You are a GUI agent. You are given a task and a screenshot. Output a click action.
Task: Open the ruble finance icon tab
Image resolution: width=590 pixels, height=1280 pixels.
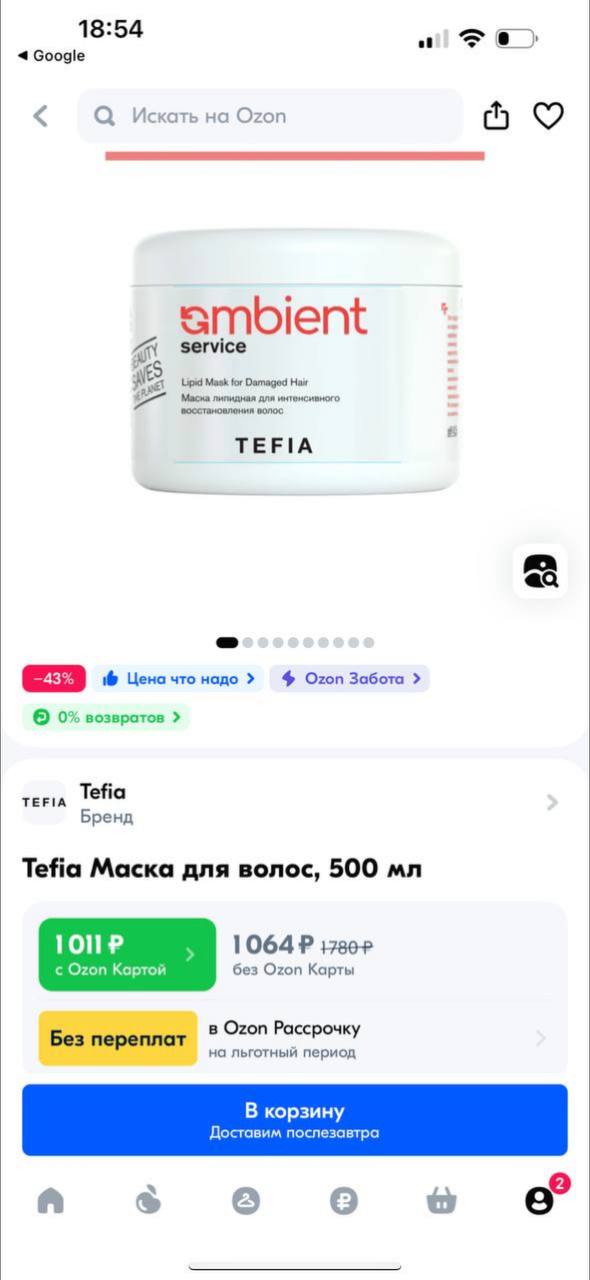point(343,1201)
